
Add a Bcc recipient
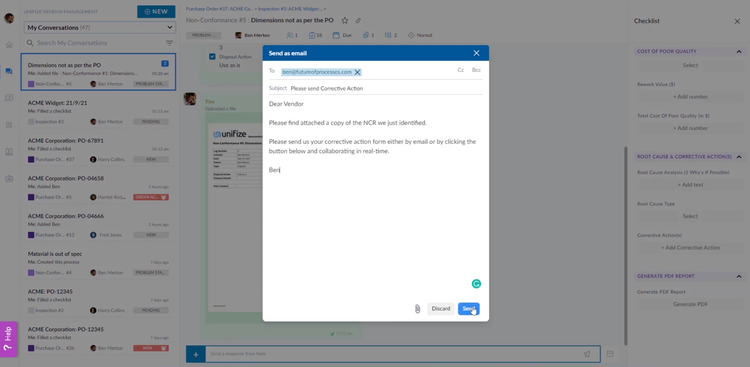point(476,70)
